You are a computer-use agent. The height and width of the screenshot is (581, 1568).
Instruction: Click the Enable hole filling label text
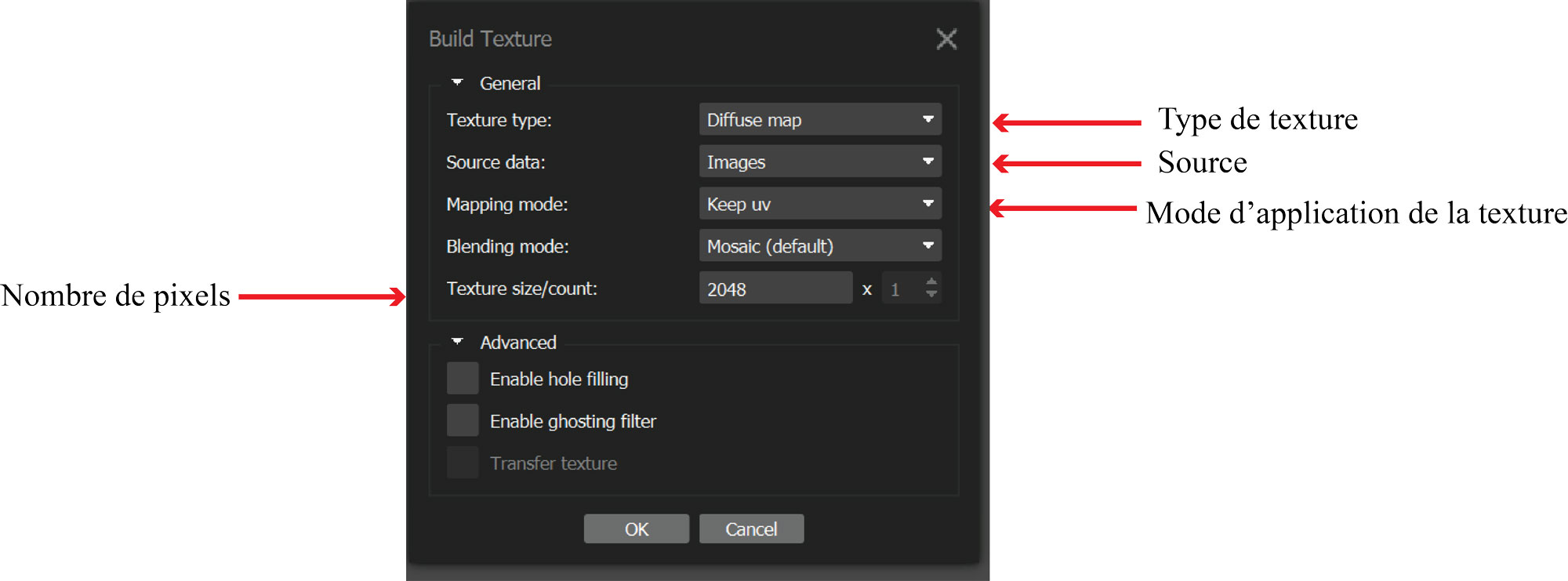(559, 379)
